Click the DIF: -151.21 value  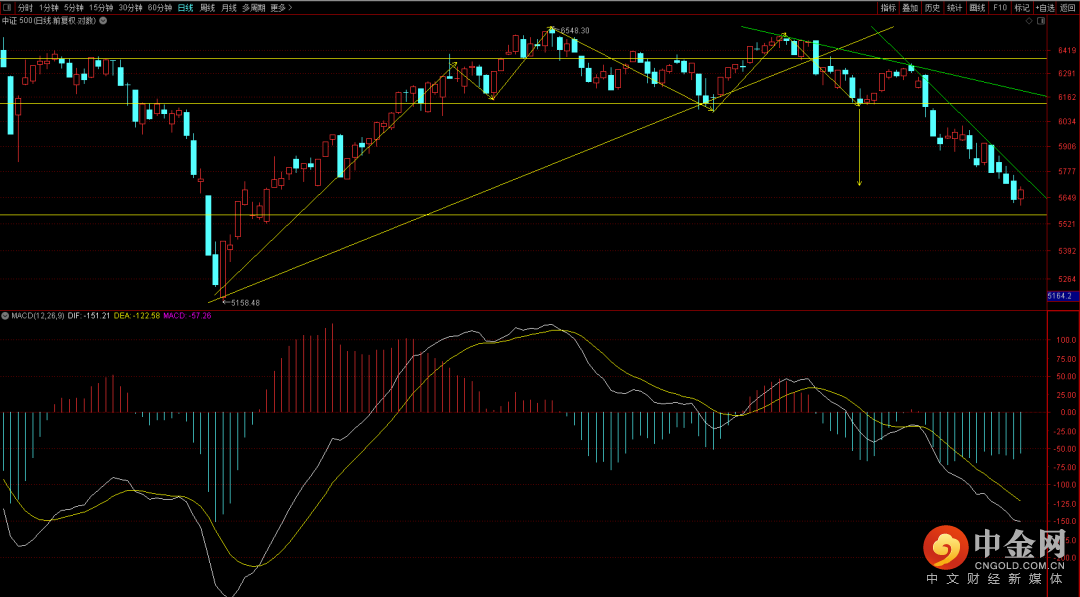[89, 315]
